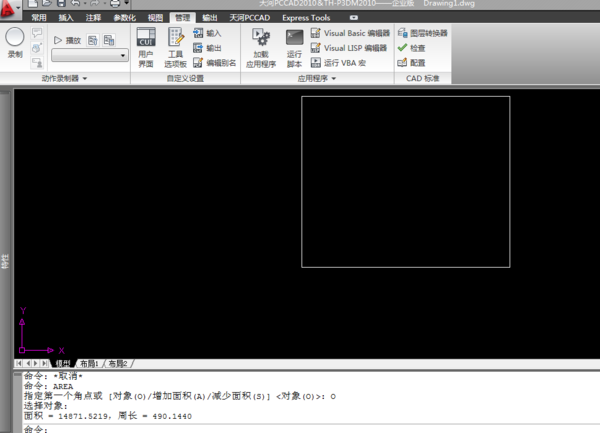
Task: Switch to the 布局1 layout tab
Action: coord(89,363)
